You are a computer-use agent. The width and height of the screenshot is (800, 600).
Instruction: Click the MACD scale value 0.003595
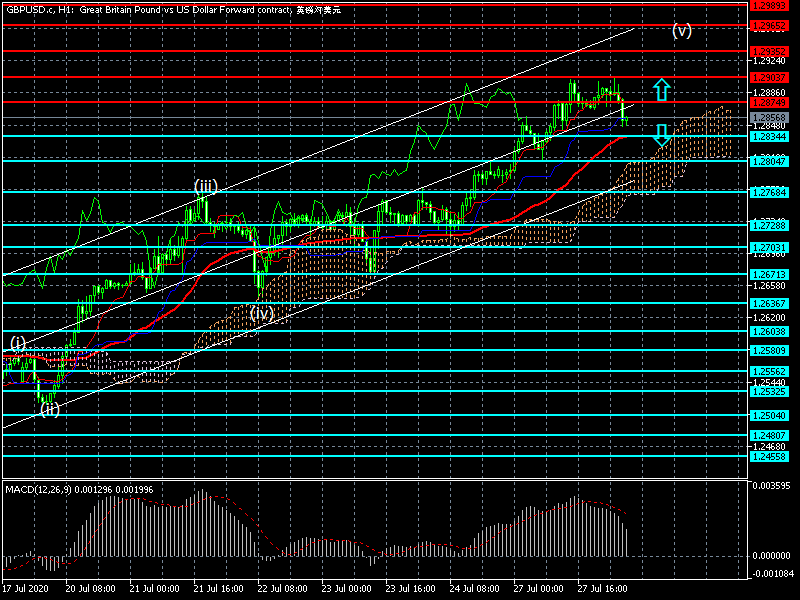(771, 485)
